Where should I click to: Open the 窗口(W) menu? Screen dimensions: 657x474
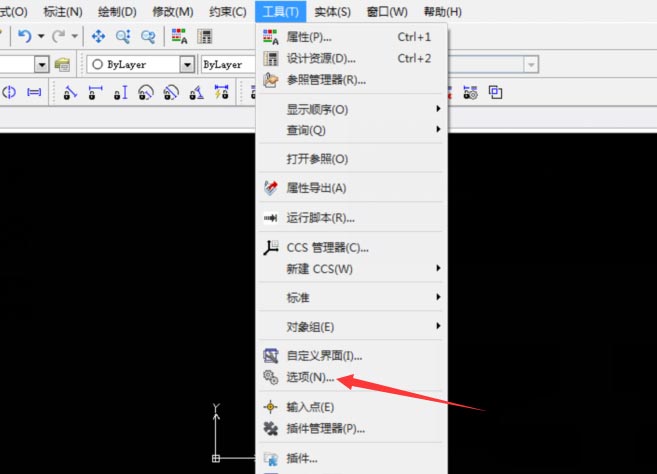tap(387, 12)
